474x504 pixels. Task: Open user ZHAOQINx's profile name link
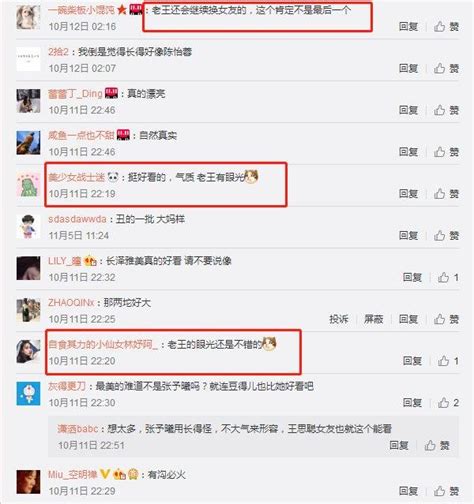(x=71, y=303)
